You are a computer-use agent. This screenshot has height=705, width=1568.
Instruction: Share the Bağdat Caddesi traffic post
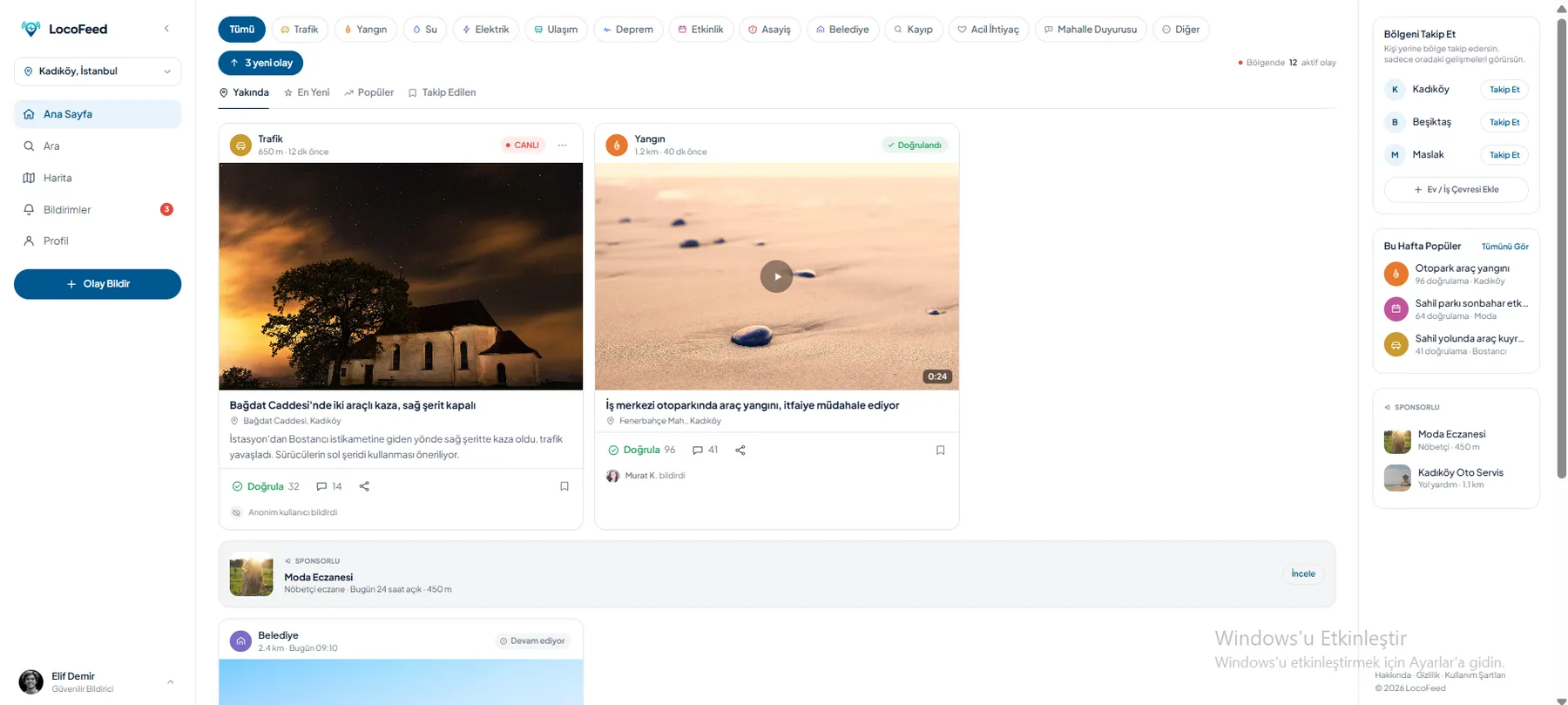(x=364, y=486)
